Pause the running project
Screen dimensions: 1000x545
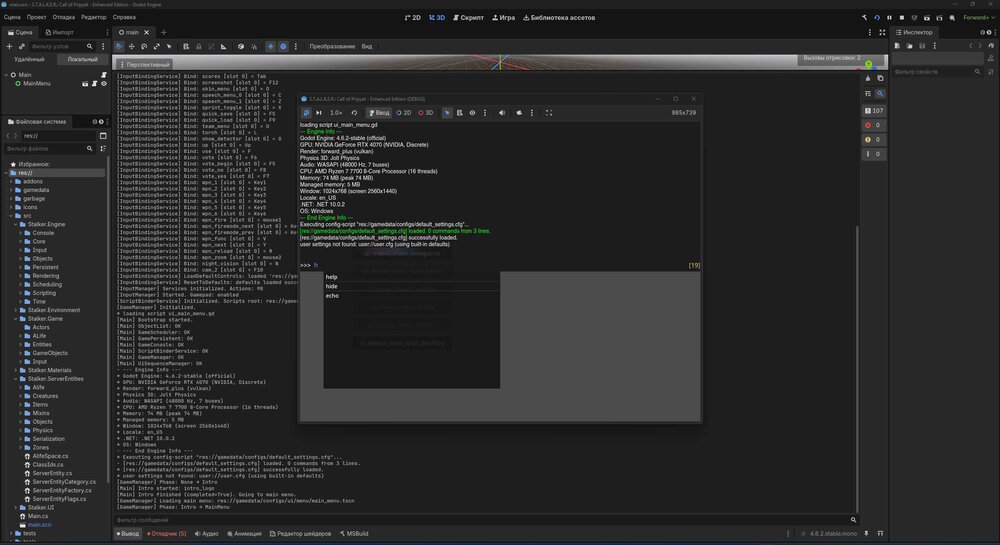point(889,18)
